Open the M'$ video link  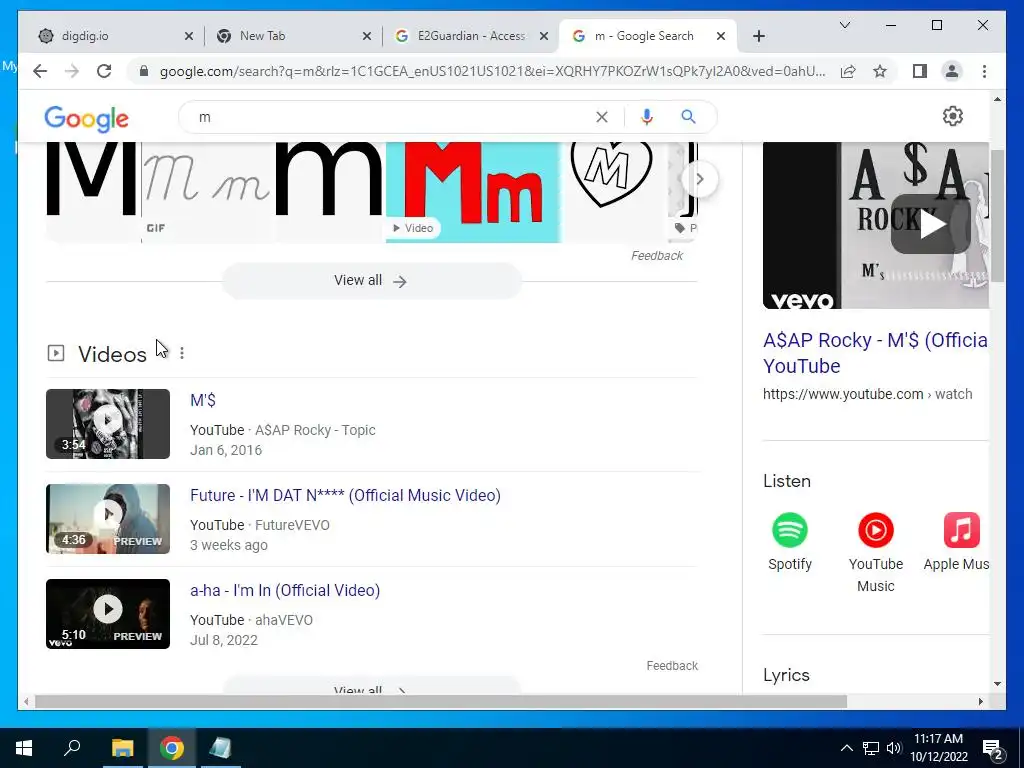coord(203,400)
